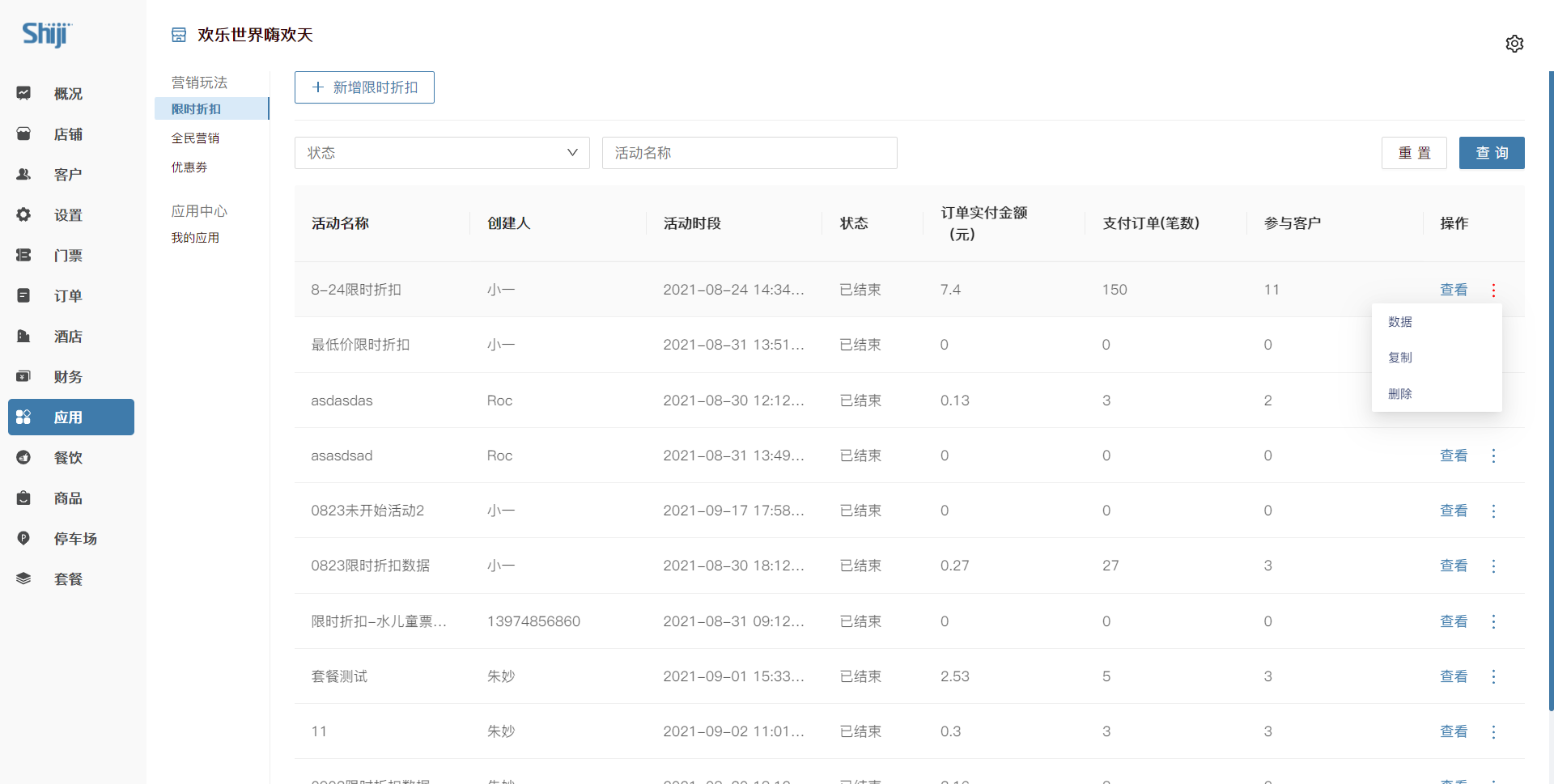Screen dimensions: 1554x784
Task: Click more-actions dots for 8-24限时折扣 row
Action: point(1493,290)
